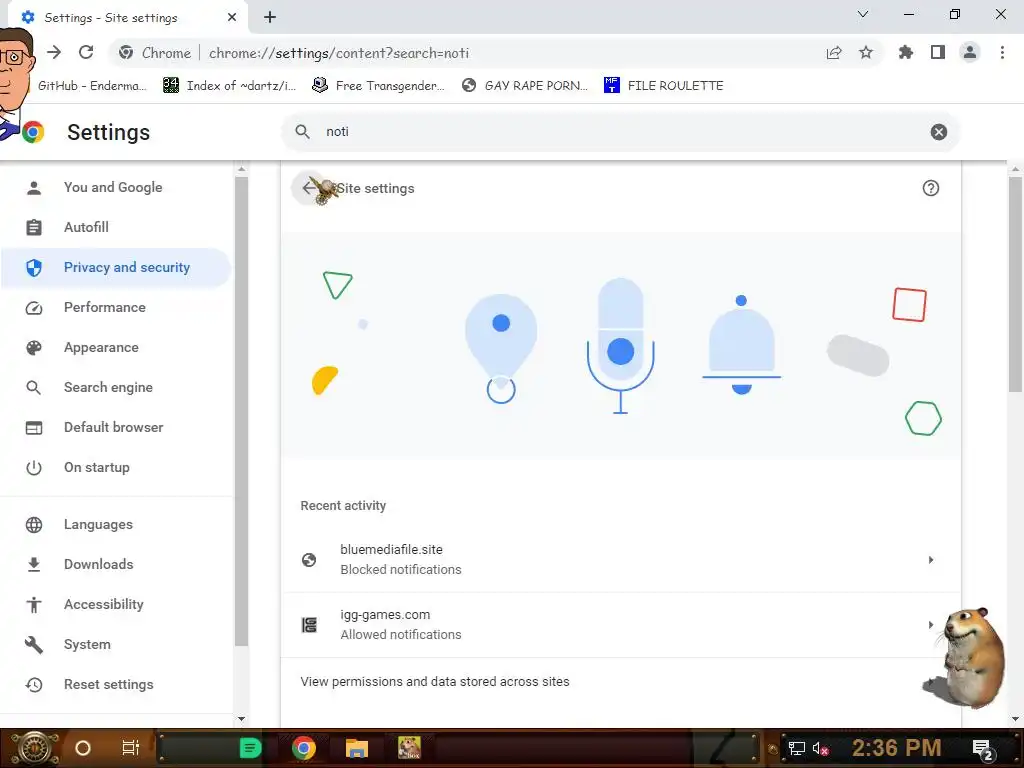Image resolution: width=1024 pixels, height=768 pixels.
Task: Click the forward navigation arrow
Action: pyautogui.click(x=54, y=53)
